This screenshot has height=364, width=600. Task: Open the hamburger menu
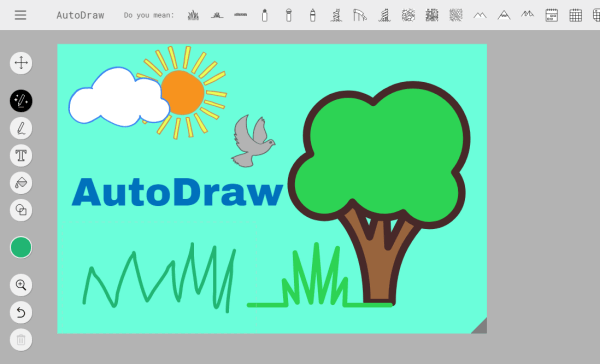click(20, 15)
